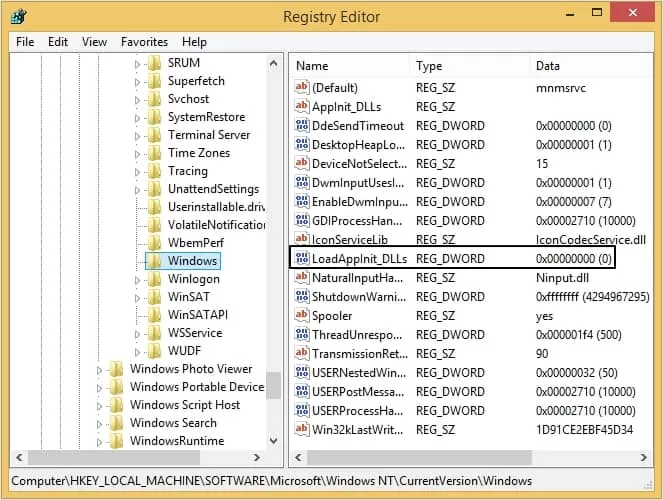Select the ShutdownWarni... DWORD icon
The height and width of the screenshot is (500, 663).
coord(302,296)
